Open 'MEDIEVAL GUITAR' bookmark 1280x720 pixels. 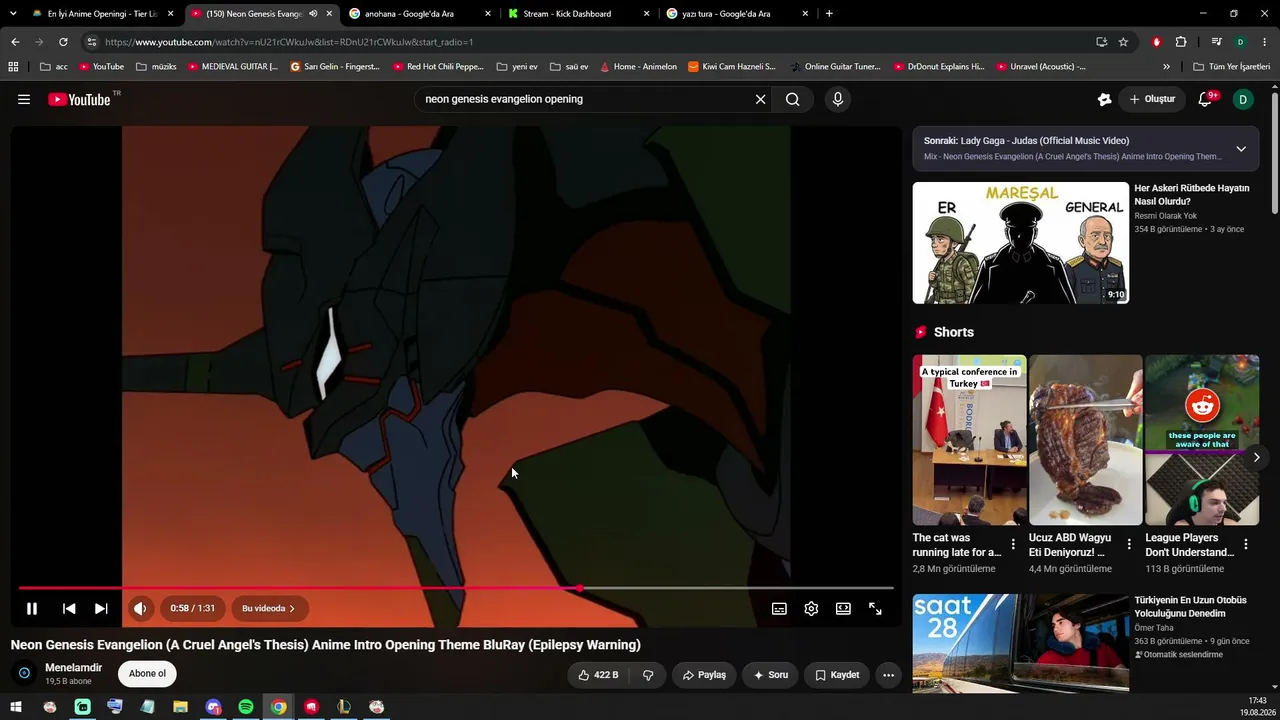click(234, 67)
